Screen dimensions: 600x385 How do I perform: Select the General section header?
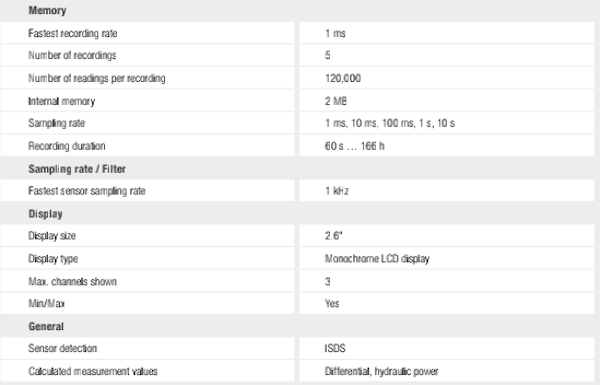(x=46, y=326)
